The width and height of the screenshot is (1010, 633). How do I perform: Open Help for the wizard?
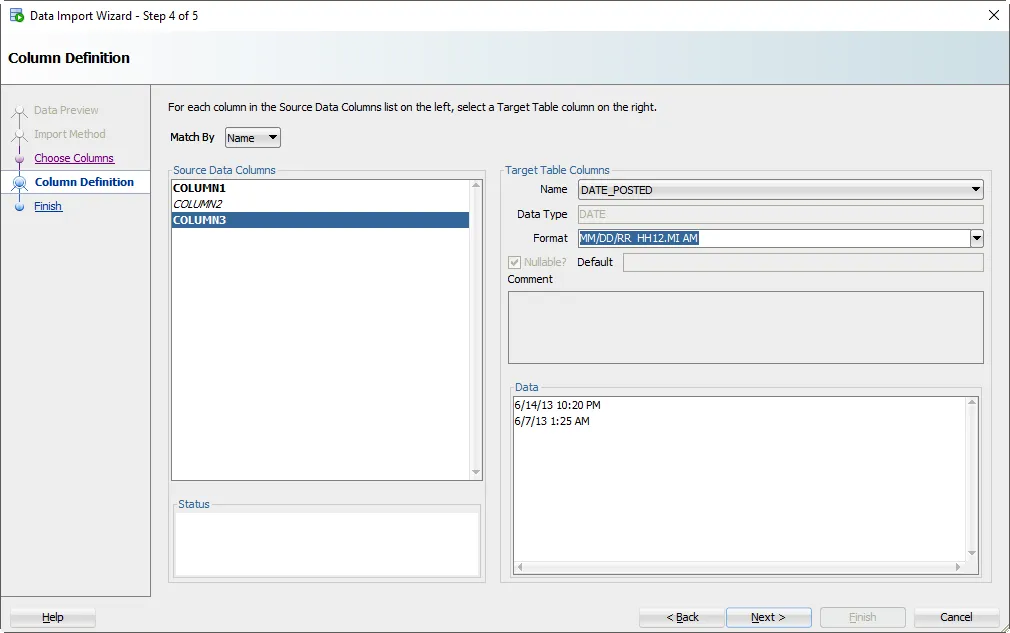53,617
